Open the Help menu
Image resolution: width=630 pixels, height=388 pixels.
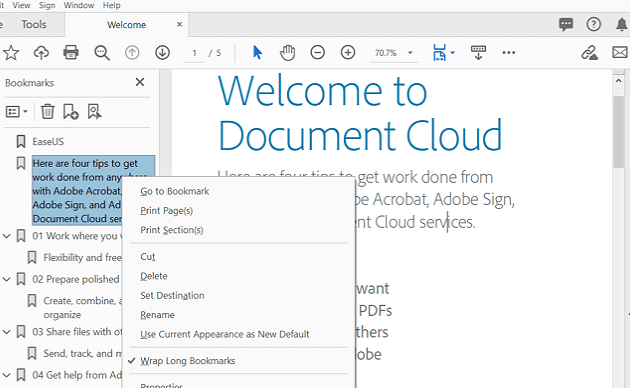[x=111, y=5]
